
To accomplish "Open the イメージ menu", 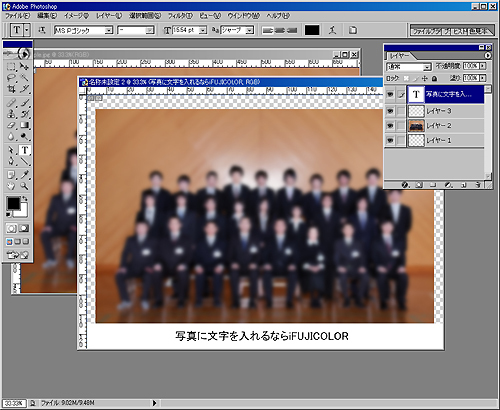I will [x=76, y=16].
